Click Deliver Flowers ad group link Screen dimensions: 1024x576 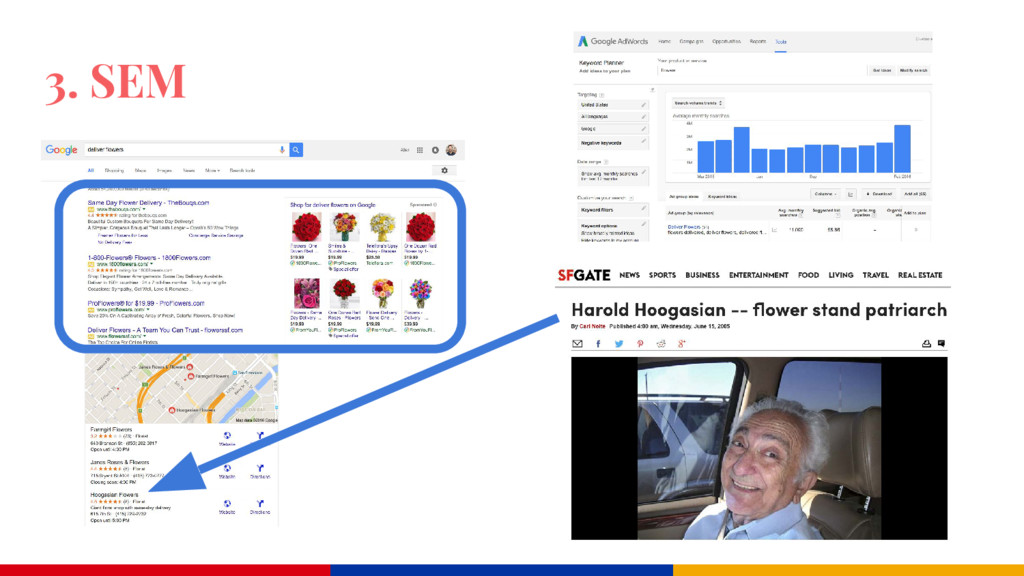pyautogui.click(x=684, y=227)
